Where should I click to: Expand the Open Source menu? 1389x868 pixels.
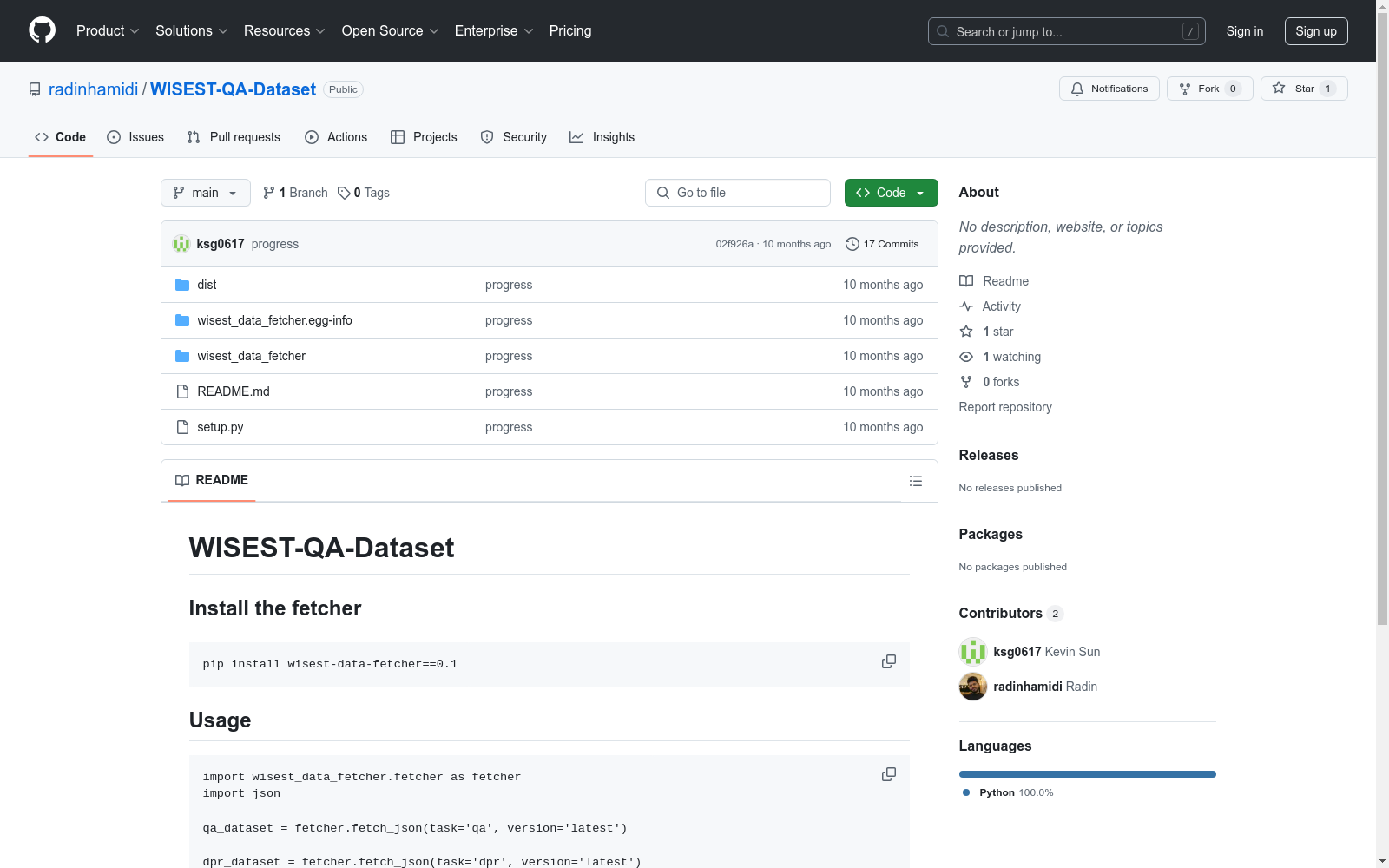391,31
